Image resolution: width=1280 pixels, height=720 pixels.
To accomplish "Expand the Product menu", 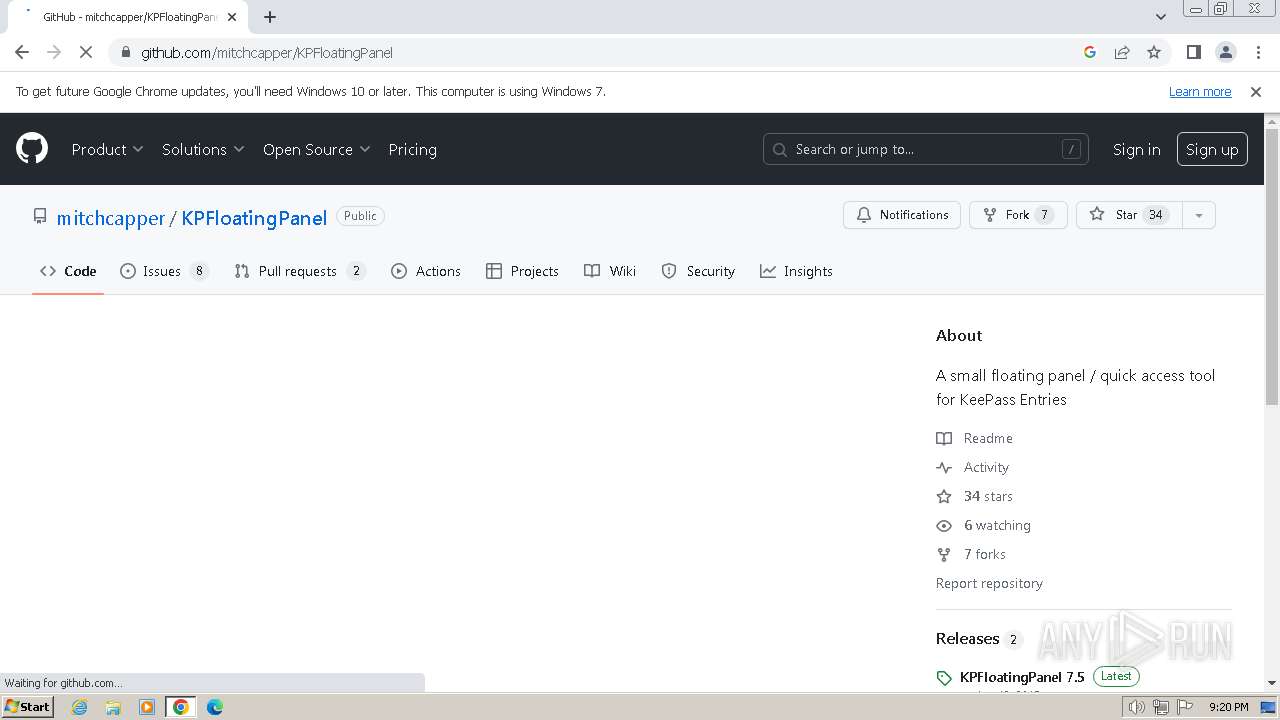I will [x=107, y=149].
